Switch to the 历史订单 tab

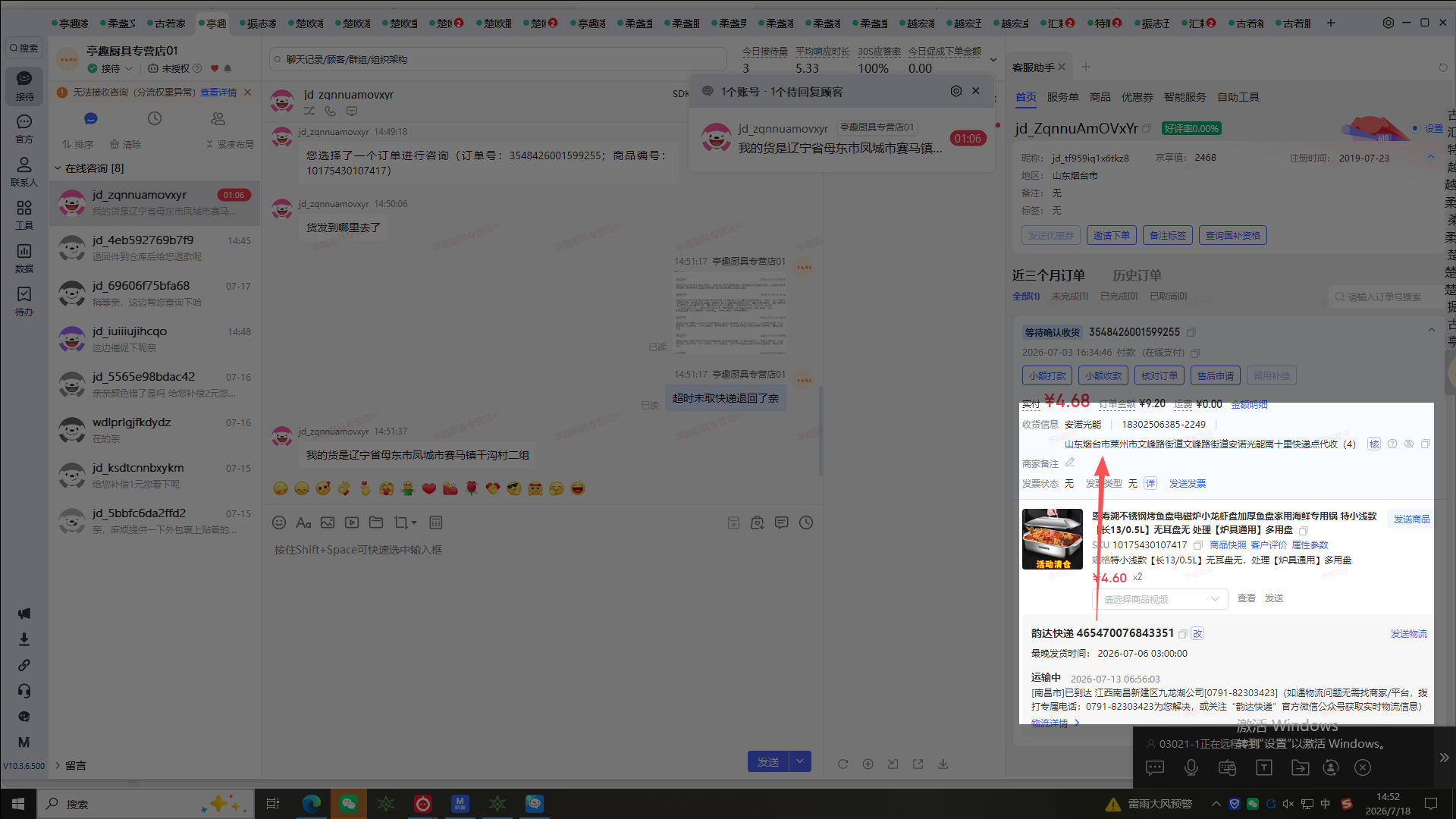click(x=1137, y=275)
